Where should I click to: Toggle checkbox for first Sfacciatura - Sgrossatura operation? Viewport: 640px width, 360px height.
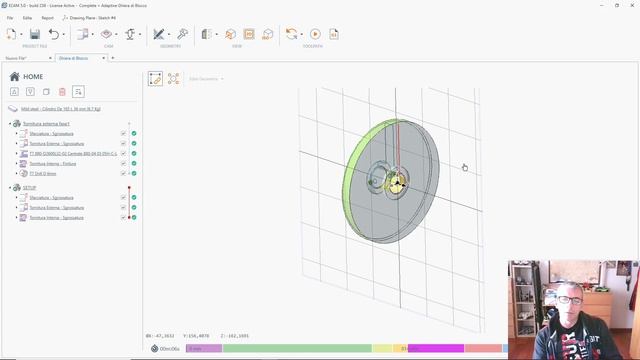pyautogui.click(x=123, y=133)
